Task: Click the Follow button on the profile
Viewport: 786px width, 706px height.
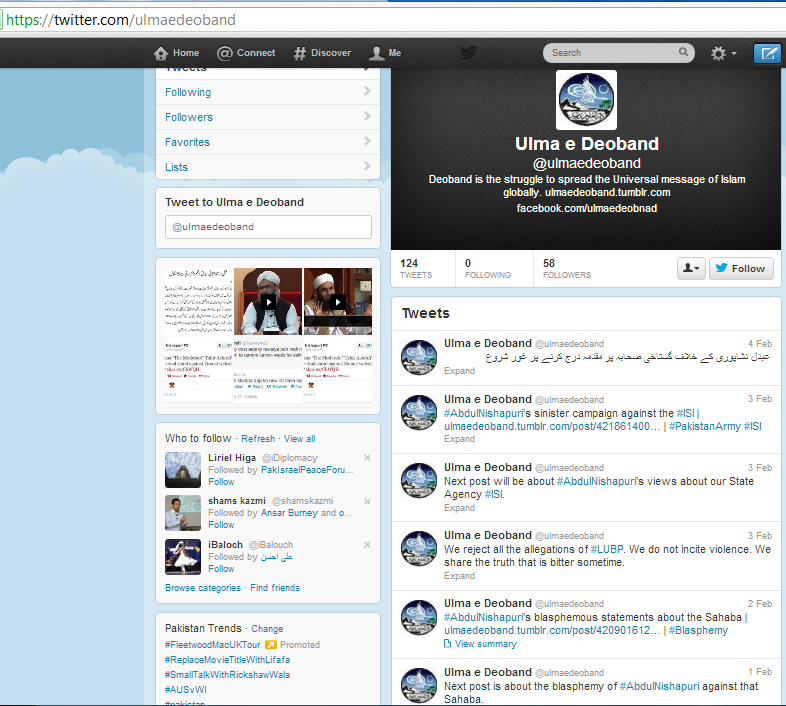Action: (741, 268)
